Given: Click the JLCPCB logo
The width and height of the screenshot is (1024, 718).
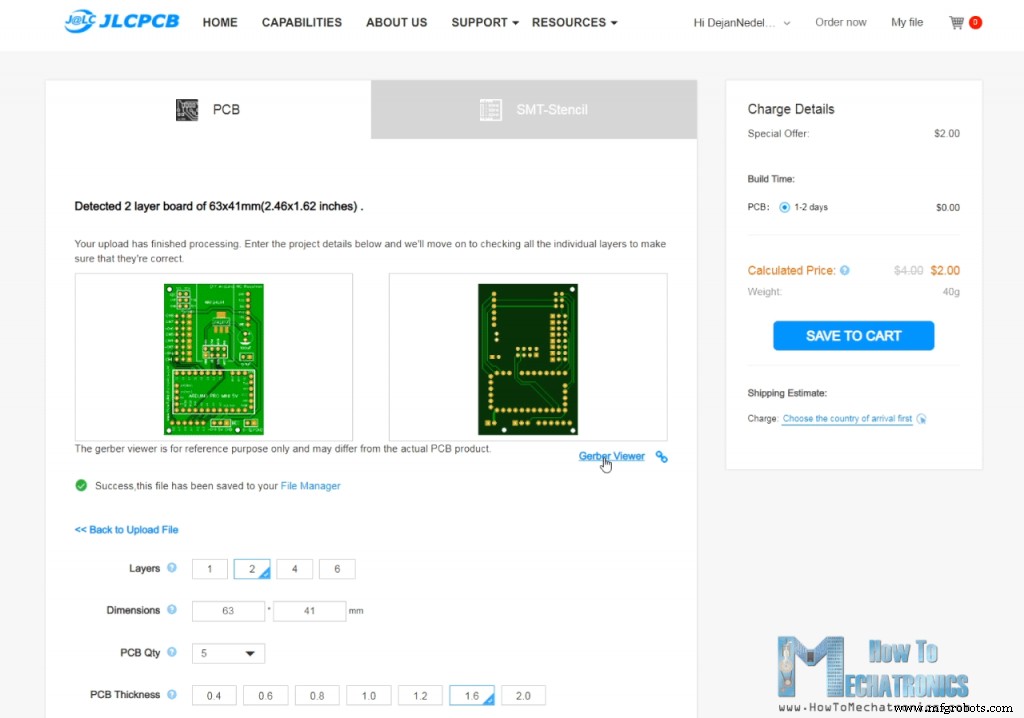Looking at the screenshot, I should pos(120,21).
